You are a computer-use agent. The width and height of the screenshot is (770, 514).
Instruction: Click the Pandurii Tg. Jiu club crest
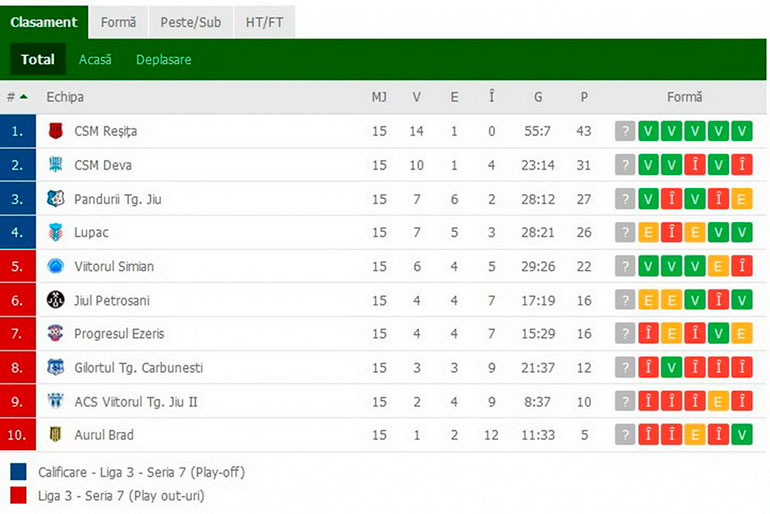coord(55,199)
